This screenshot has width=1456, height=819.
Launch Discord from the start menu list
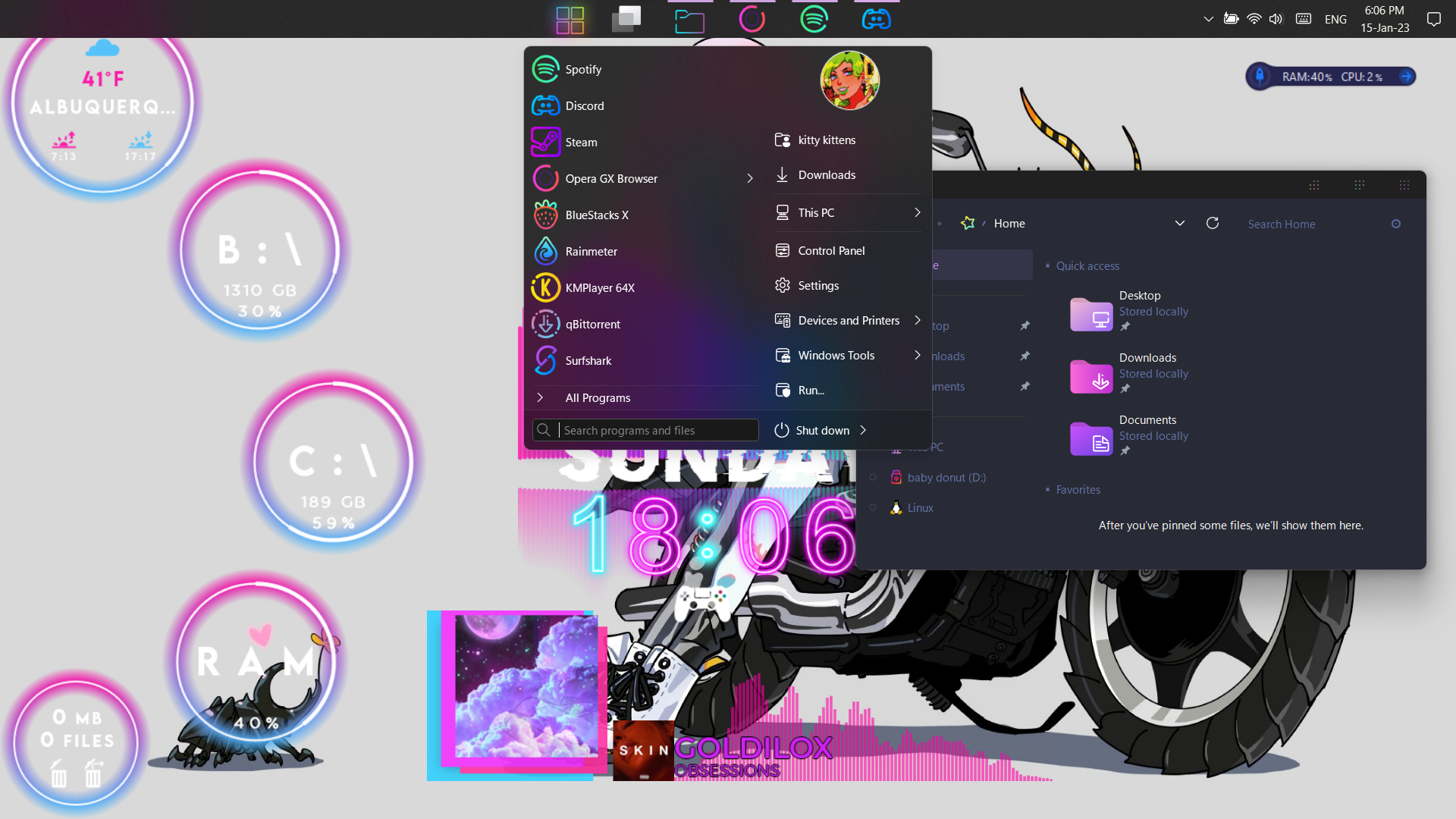click(643, 105)
